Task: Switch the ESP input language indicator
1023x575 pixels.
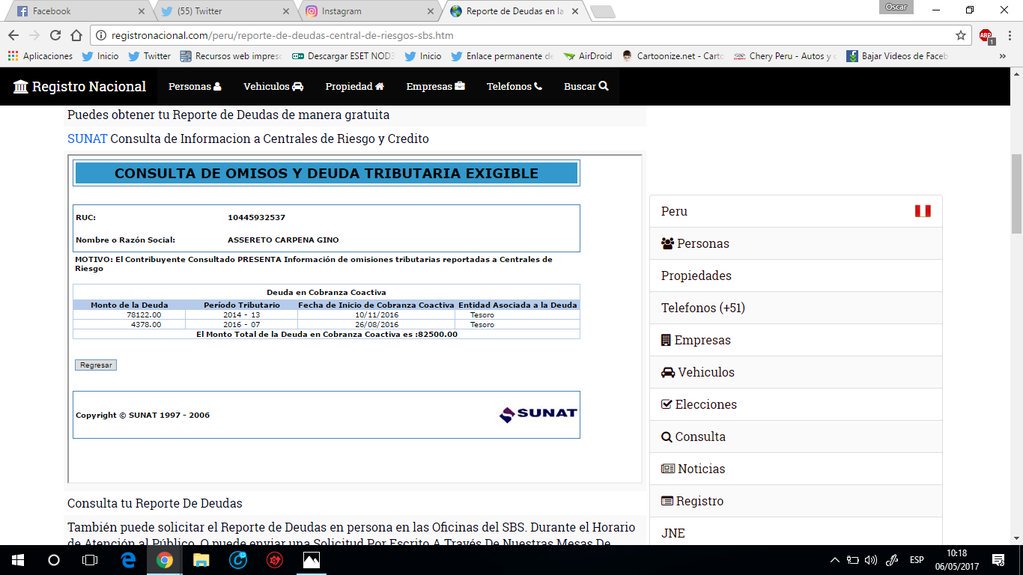Action: [x=917, y=560]
